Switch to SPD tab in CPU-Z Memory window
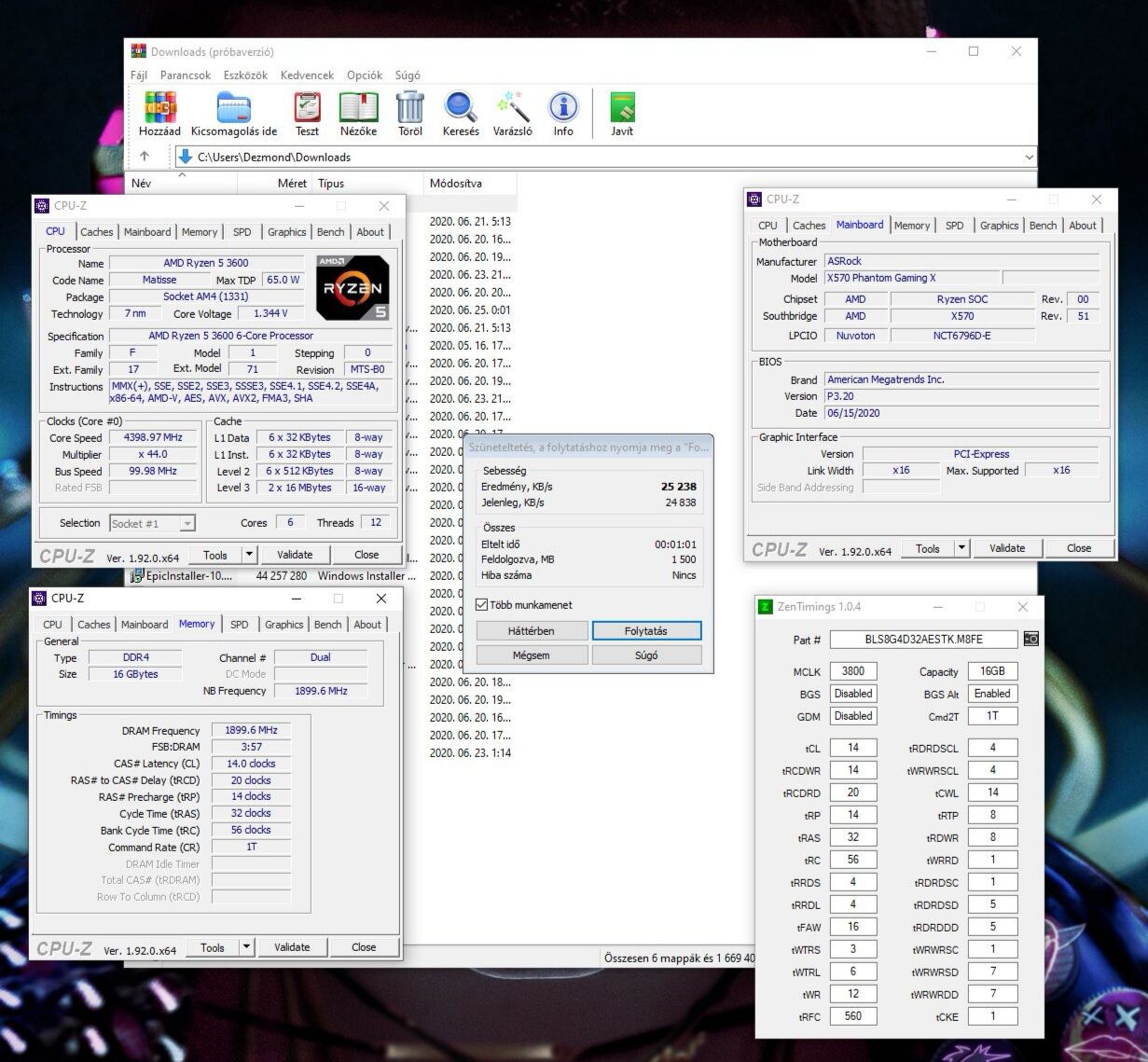The image size is (1148, 1062). pos(240,625)
